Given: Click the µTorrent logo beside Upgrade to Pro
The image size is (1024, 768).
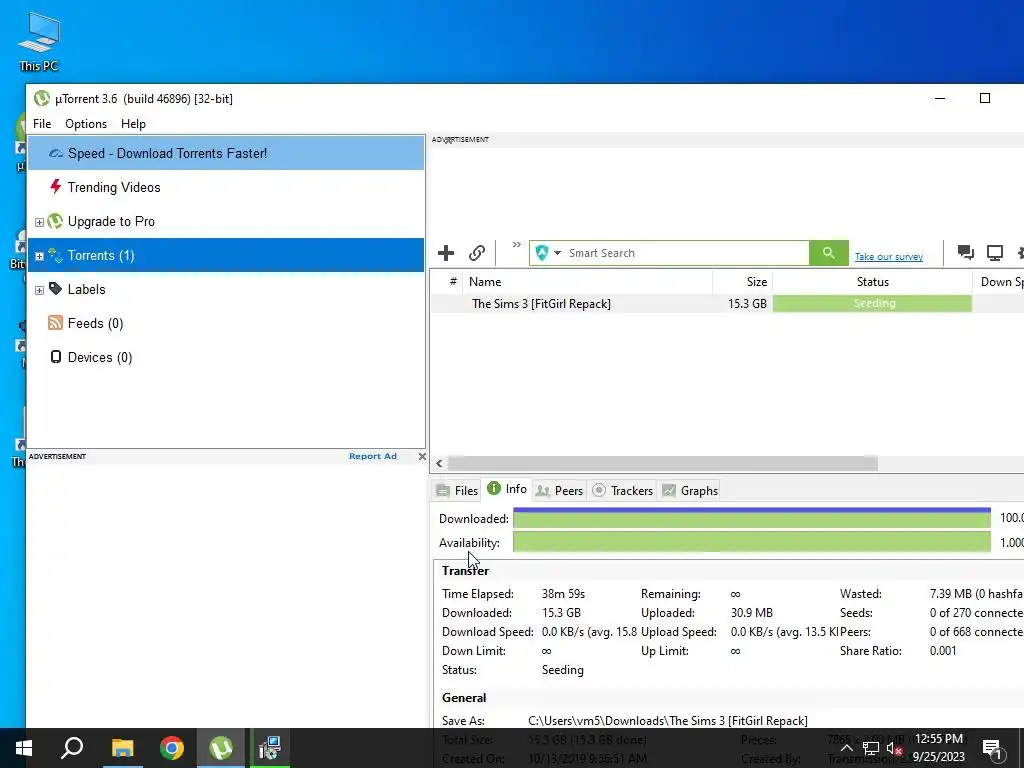Looking at the screenshot, I should pyautogui.click(x=56, y=221).
